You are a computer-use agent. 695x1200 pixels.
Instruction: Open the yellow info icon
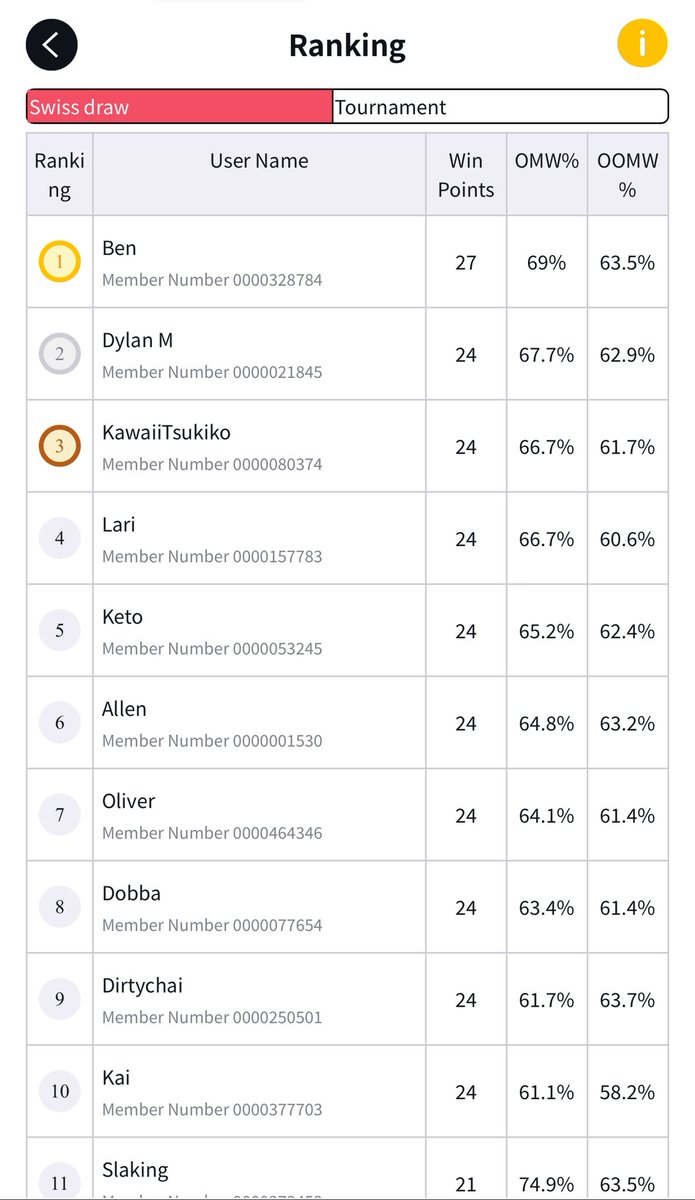(x=642, y=45)
